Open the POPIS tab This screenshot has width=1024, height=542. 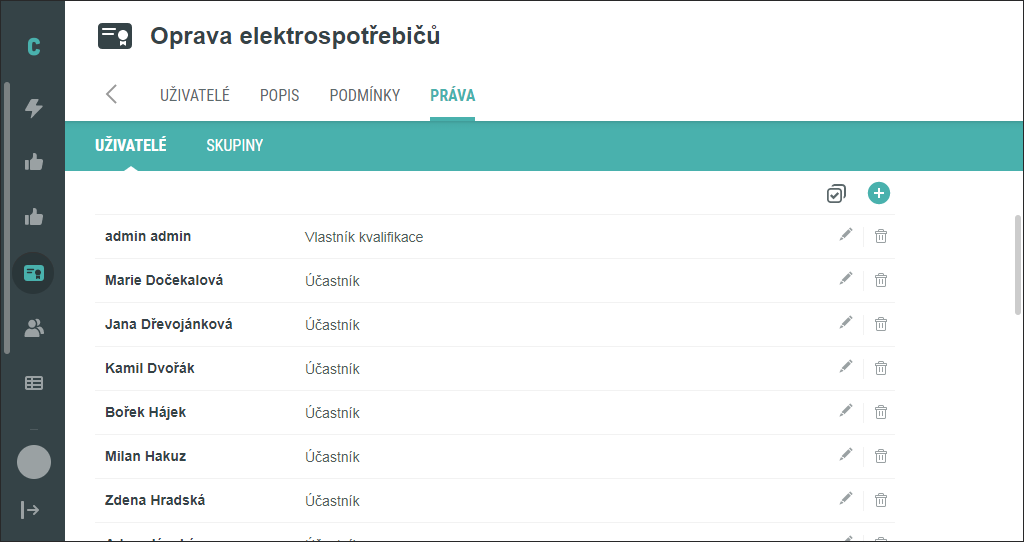280,95
